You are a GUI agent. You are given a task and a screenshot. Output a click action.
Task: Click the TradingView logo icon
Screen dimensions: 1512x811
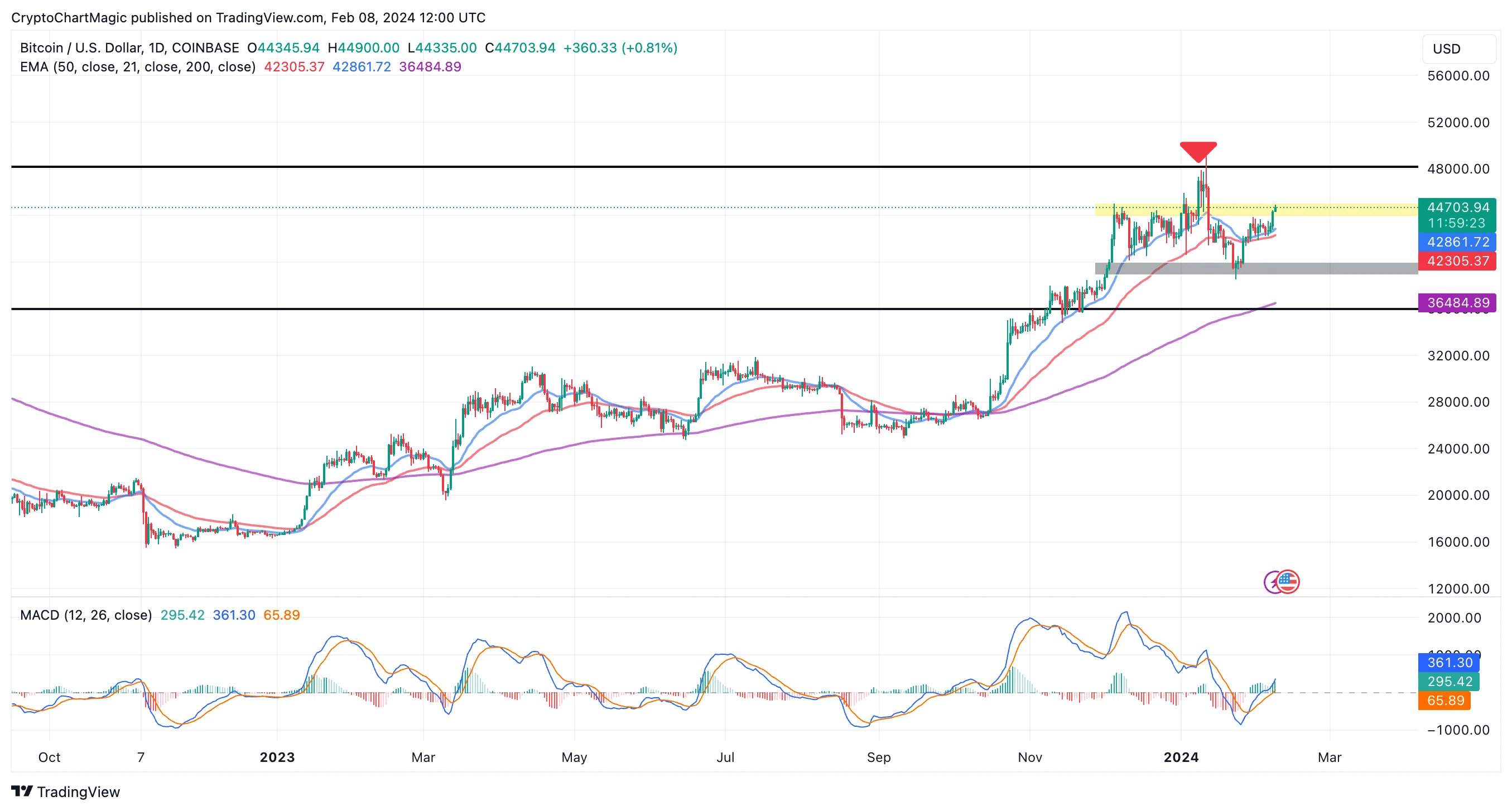click(22, 791)
